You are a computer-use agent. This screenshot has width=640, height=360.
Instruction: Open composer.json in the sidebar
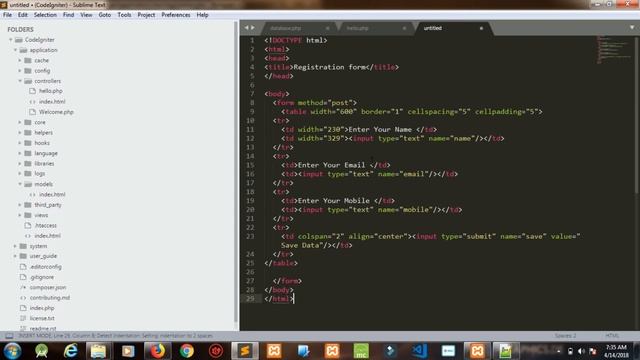click(48, 287)
